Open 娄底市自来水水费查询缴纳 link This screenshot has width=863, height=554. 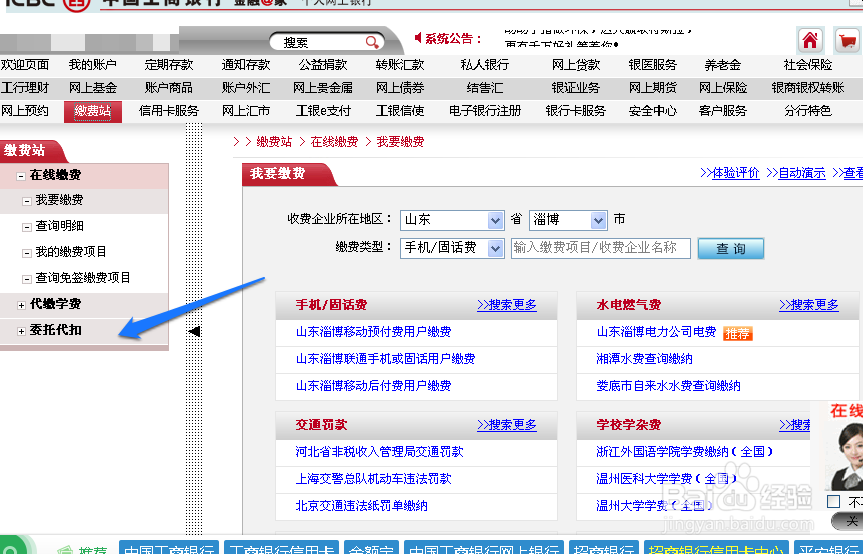coord(668,386)
